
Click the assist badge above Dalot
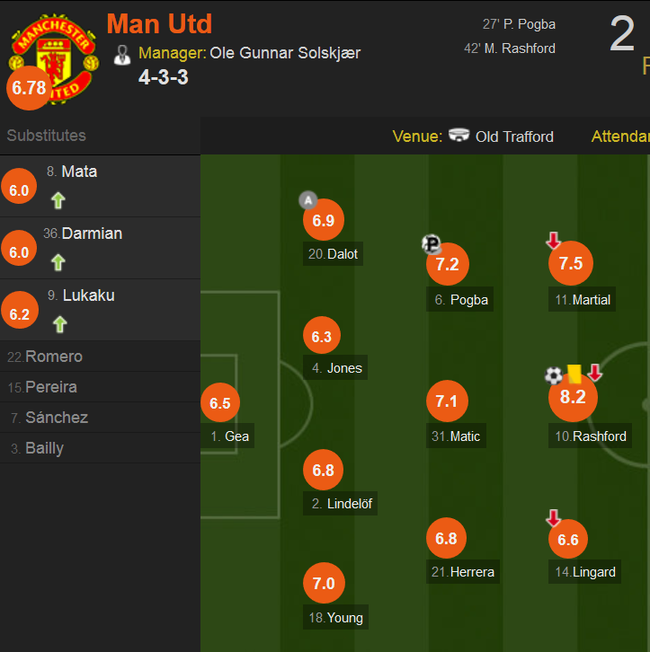pyautogui.click(x=308, y=200)
